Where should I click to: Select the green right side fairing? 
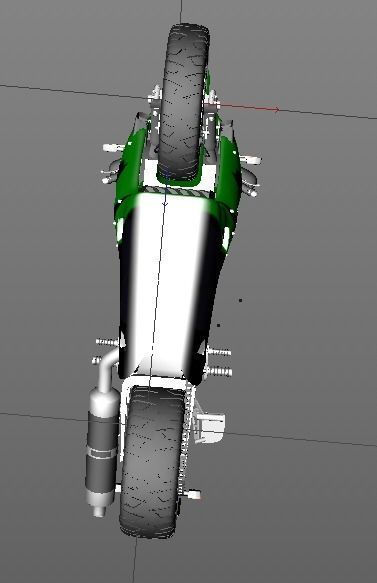coord(228,175)
